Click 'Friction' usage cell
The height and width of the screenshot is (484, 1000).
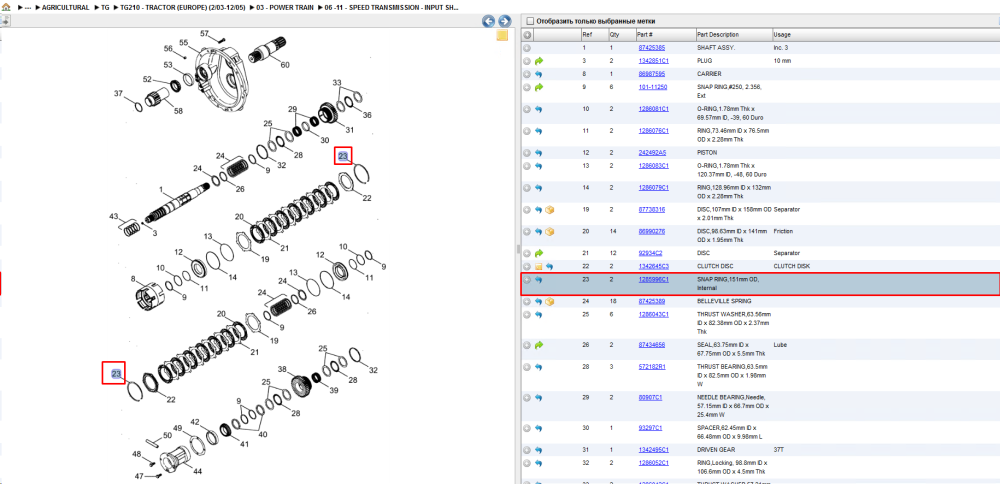click(x=783, y=231)
